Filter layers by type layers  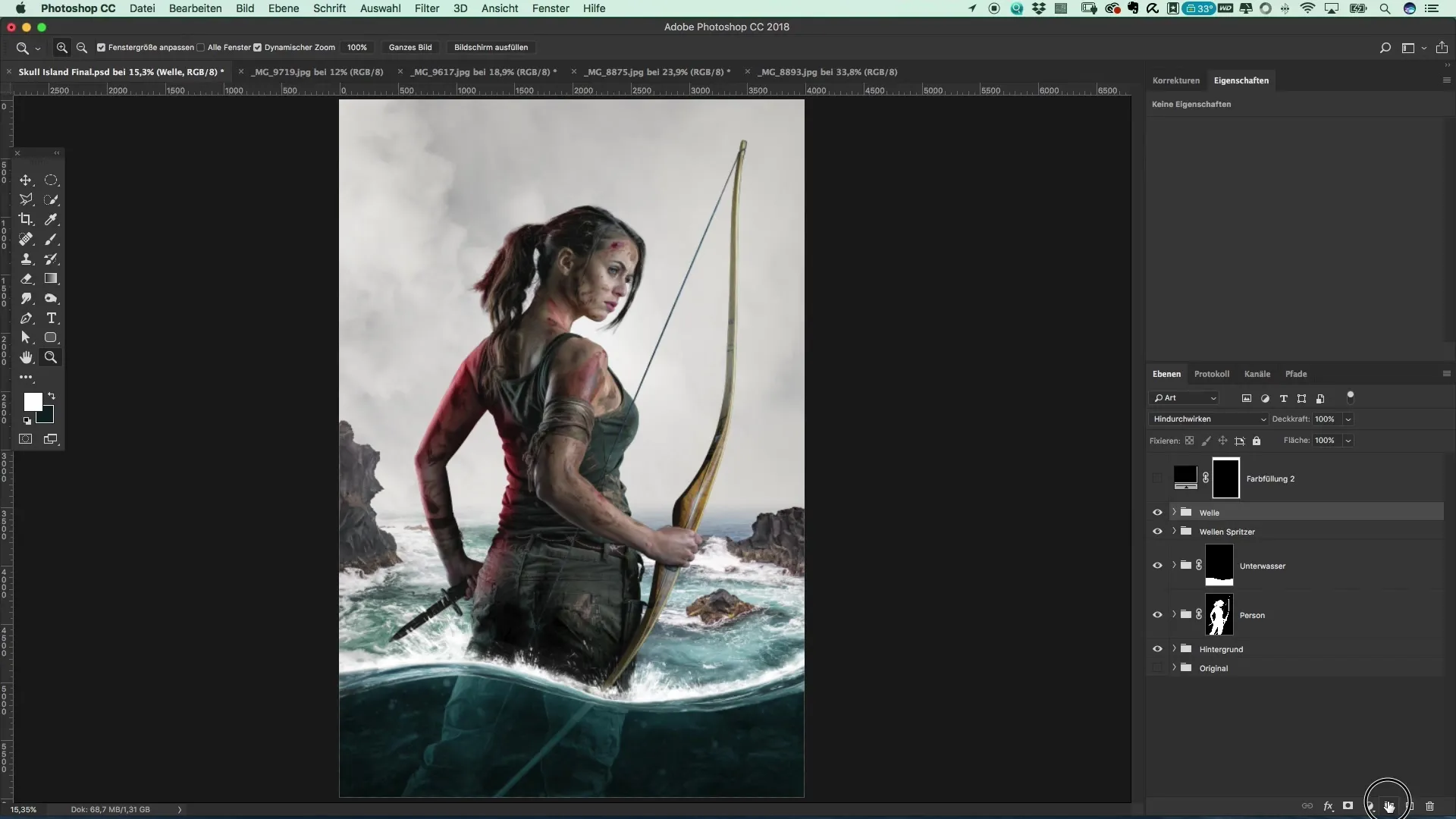[1284, 399]
